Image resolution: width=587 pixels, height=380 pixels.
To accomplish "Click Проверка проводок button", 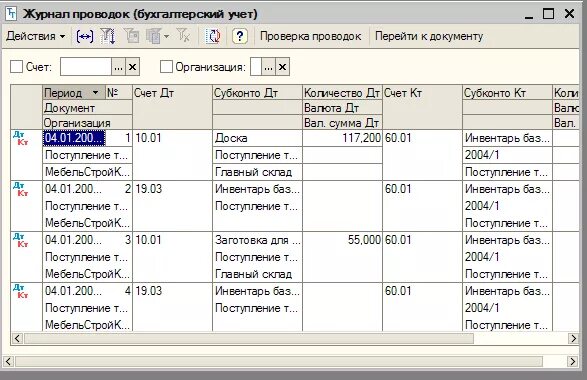I will (311, 36).
